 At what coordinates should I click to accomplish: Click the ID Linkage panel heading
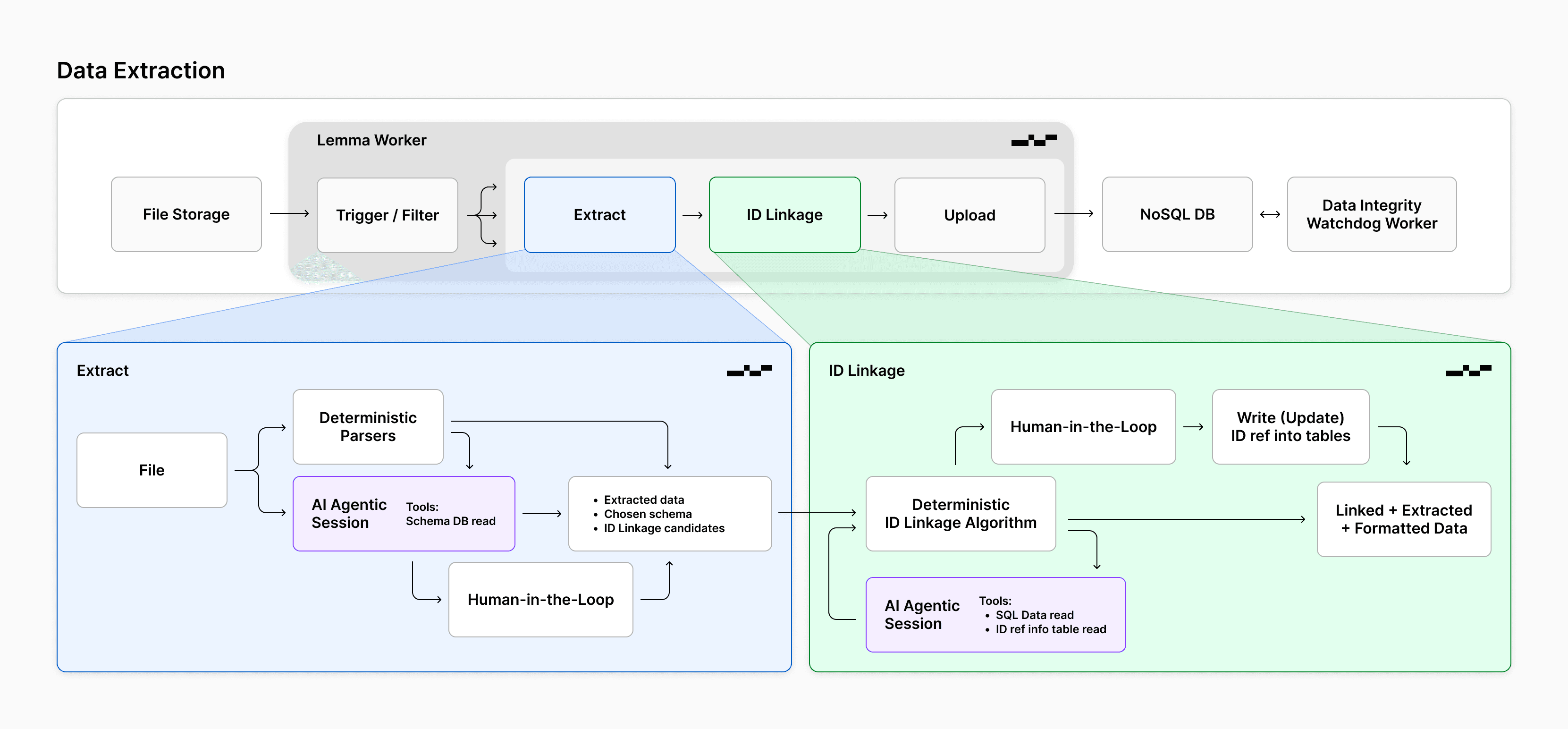(866, 370)
